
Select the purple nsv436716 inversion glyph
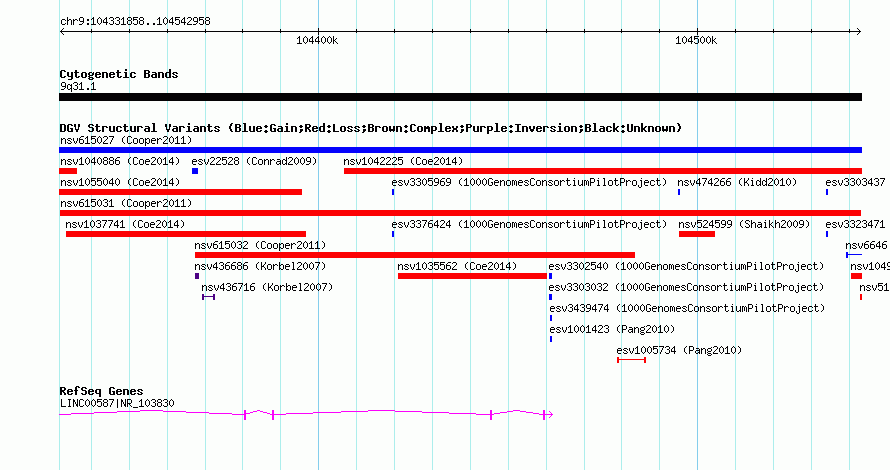click(208, 297)
